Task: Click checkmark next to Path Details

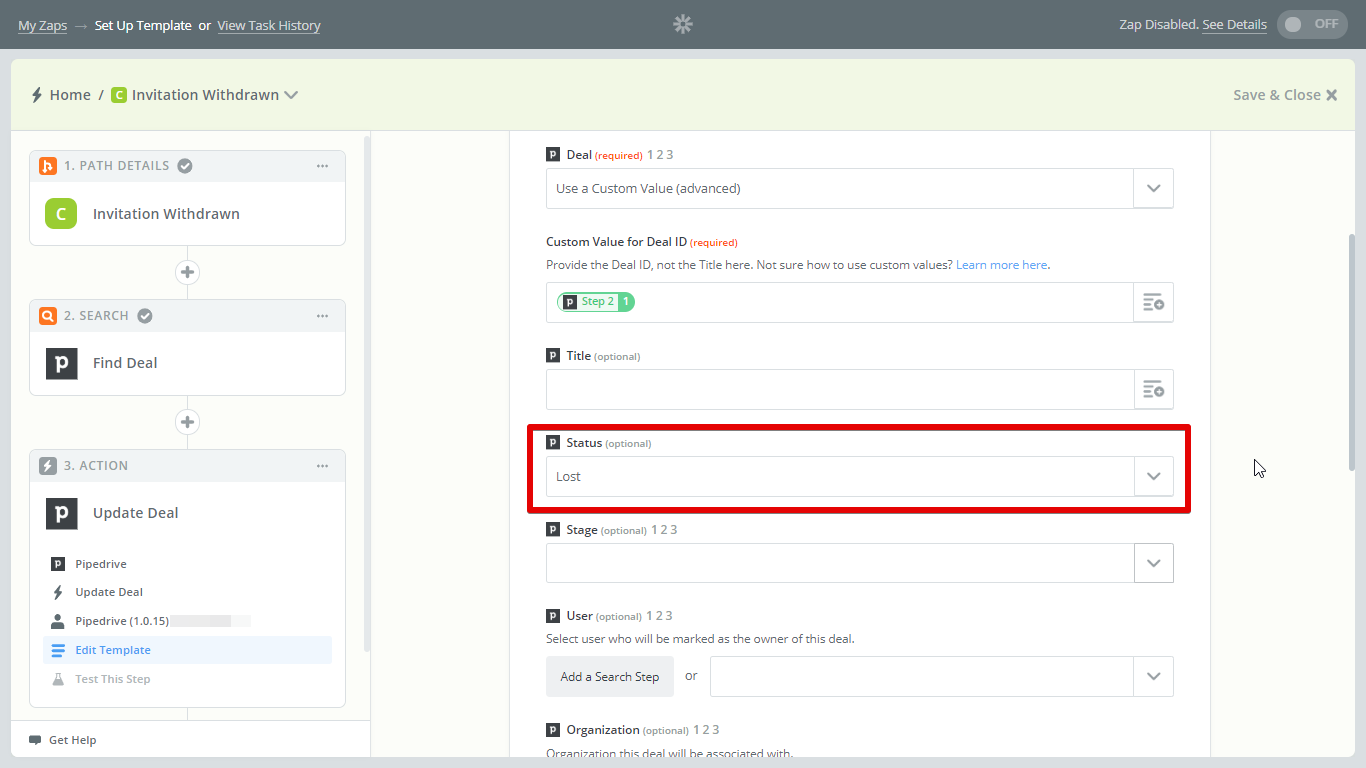Action: tap(185, 166)
